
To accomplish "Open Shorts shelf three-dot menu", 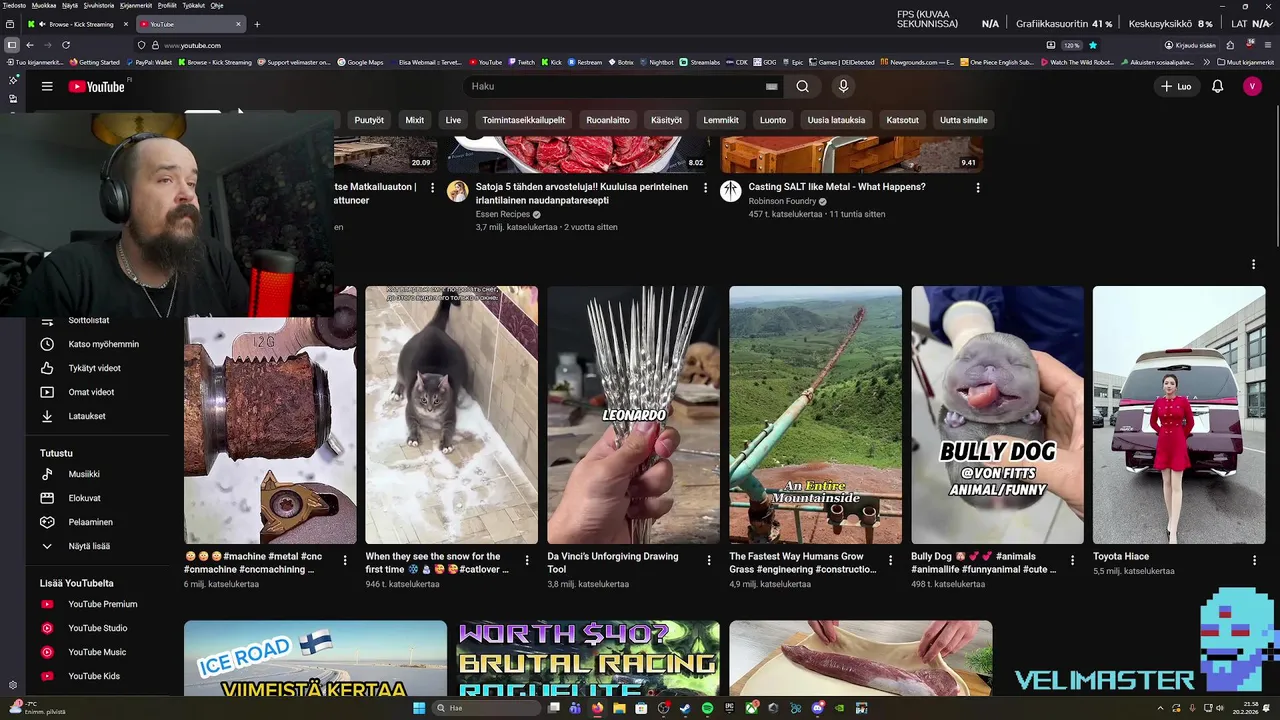I will pos(1253,265).
